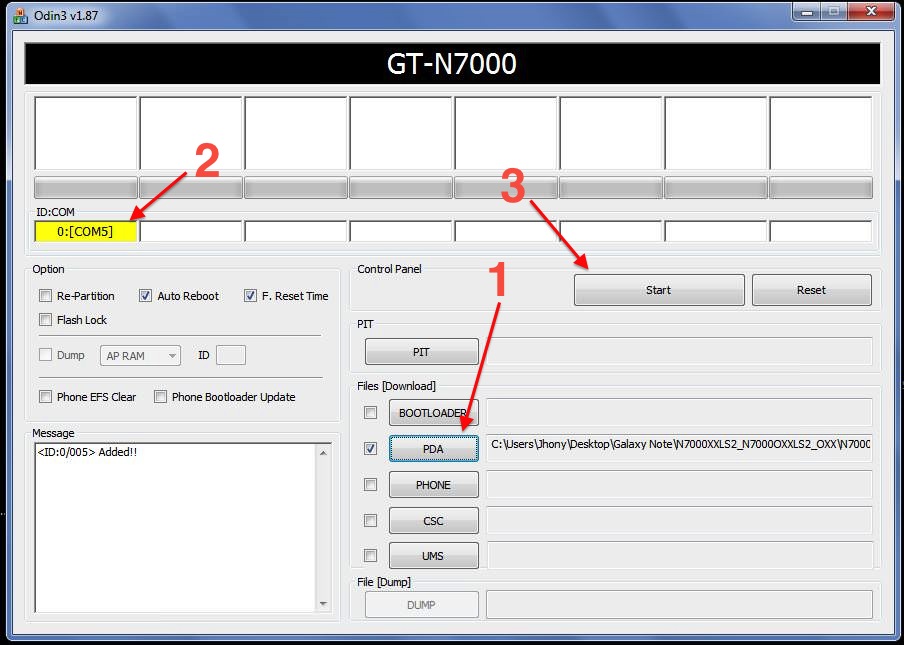Enable Phone Bootloader Update checkbox
The height and width of the screenshot is (645, 904).
coord(160,397)
